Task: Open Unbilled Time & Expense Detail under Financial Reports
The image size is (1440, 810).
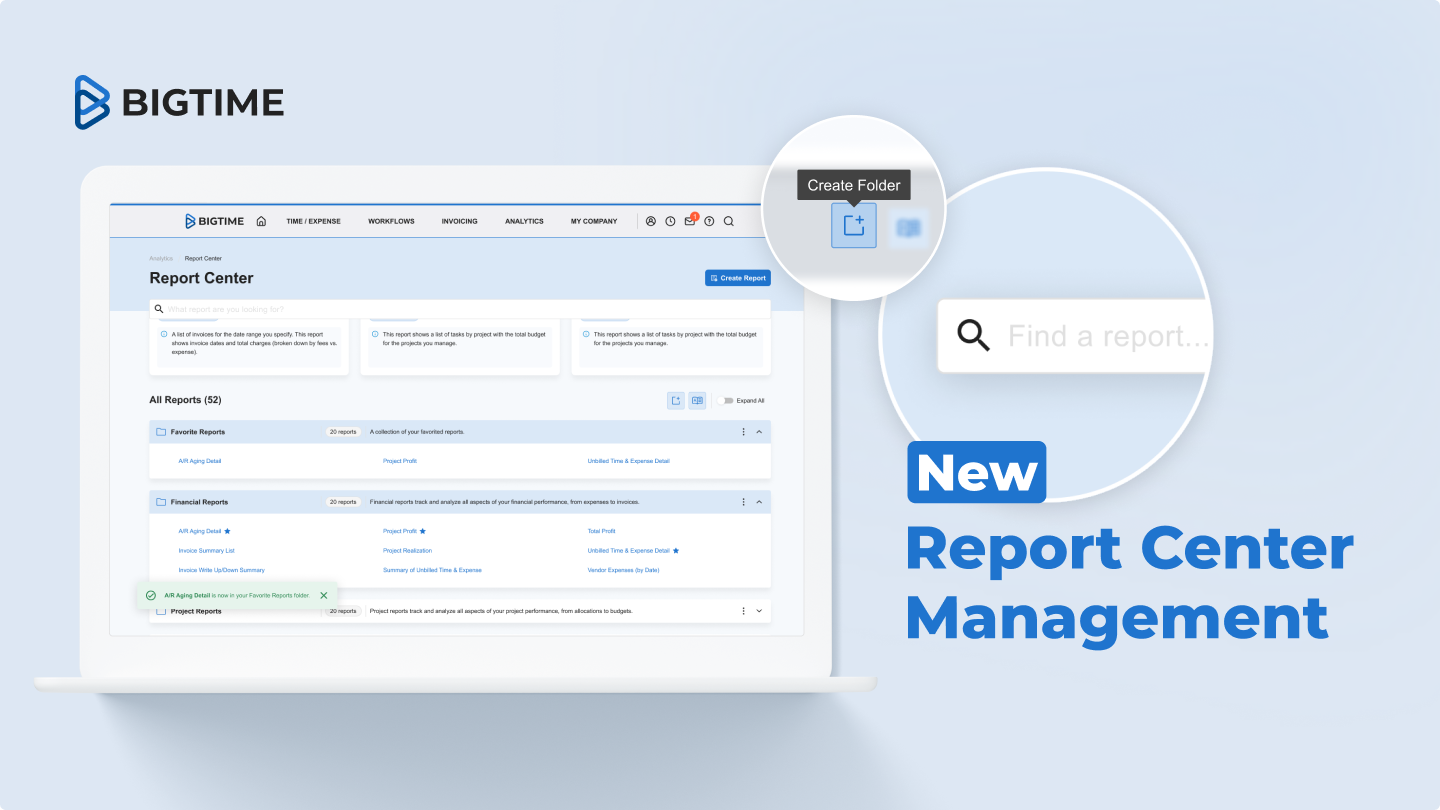Action: tap(629, 551)
